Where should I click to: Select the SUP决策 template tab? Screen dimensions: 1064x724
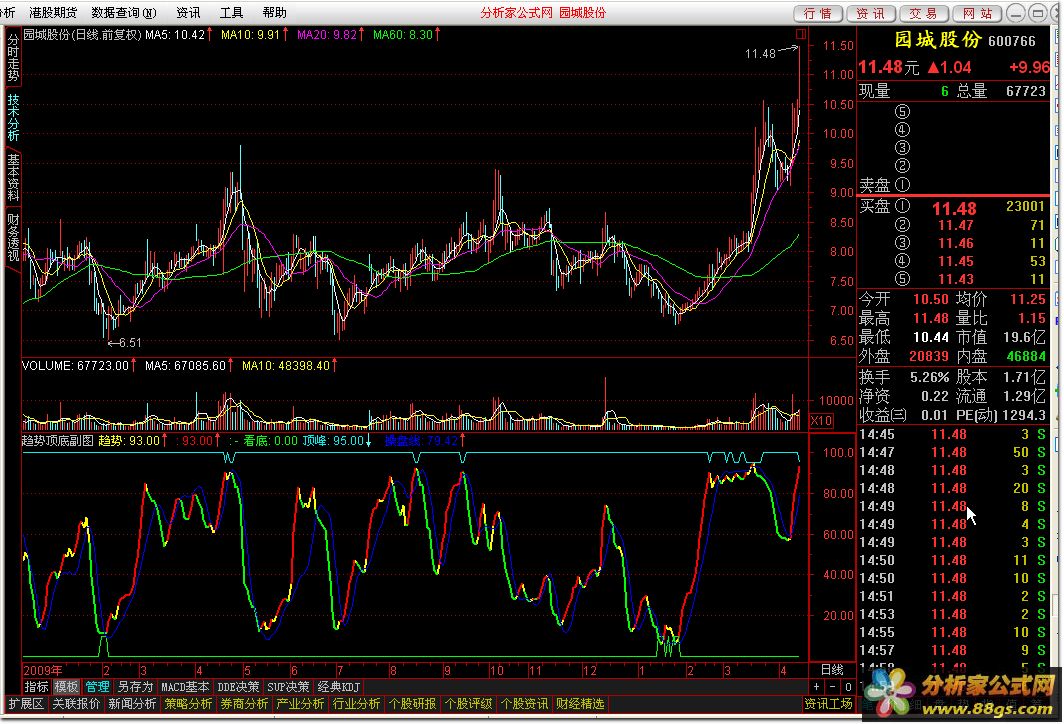click(288, 687)
